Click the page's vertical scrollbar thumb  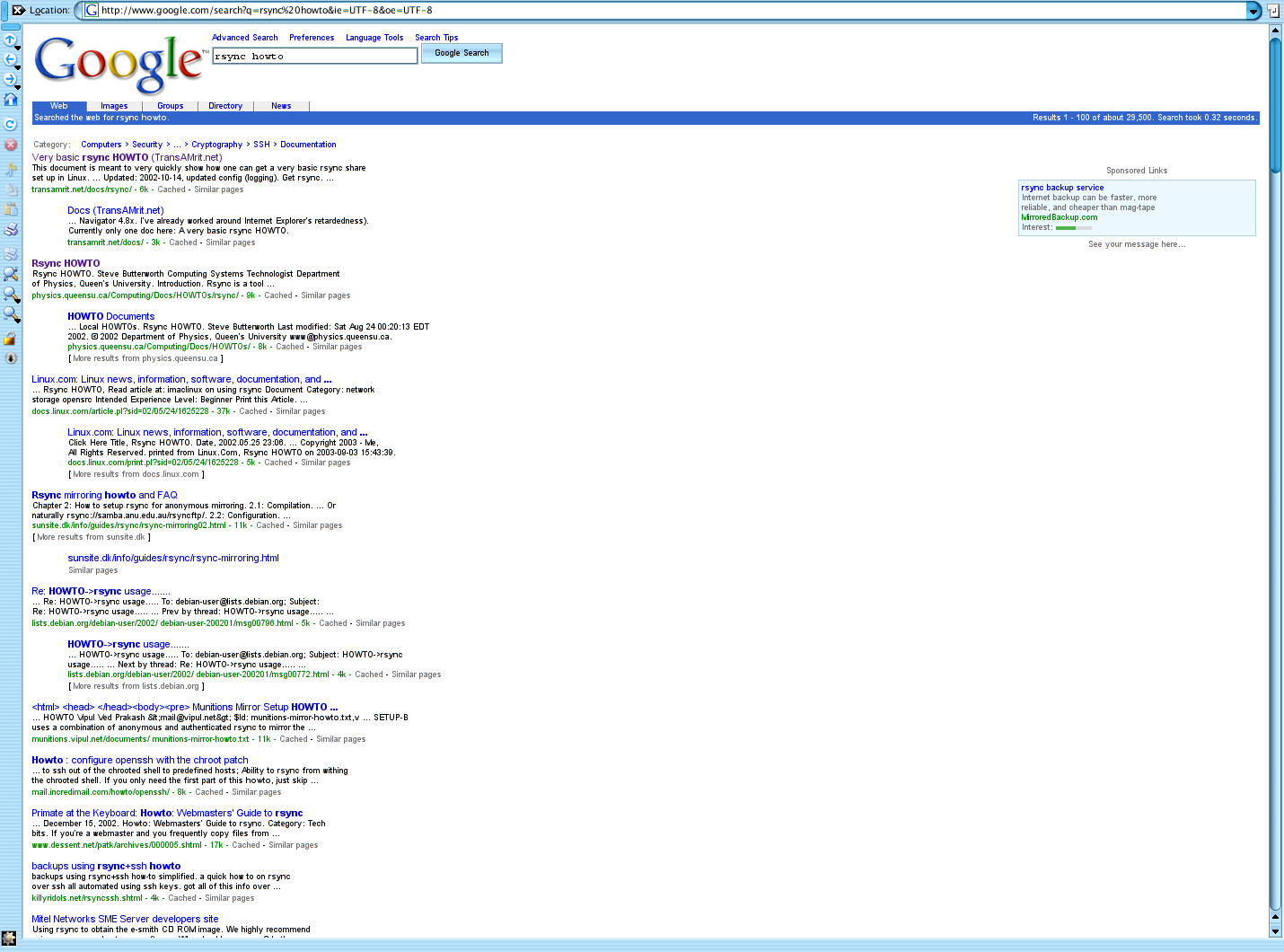pyautogui.click(x=1275, y=104)
